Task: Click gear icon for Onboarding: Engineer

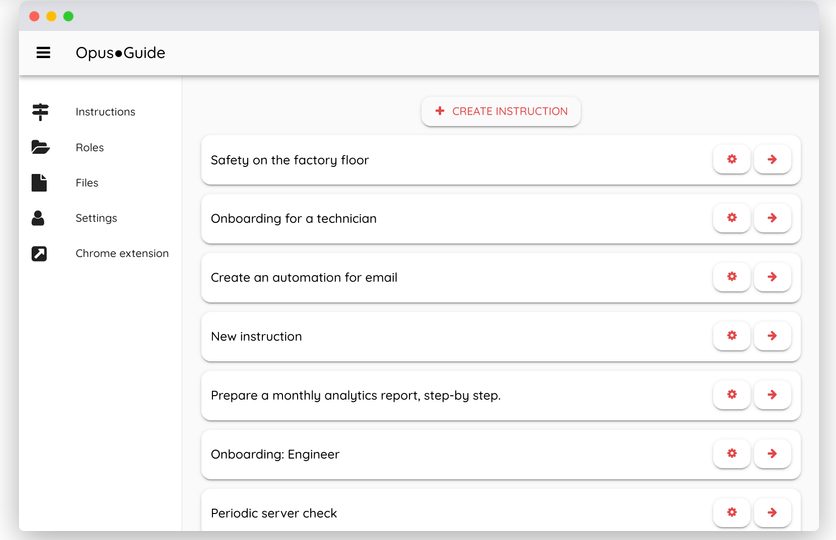Action: (x=732, y=454)
